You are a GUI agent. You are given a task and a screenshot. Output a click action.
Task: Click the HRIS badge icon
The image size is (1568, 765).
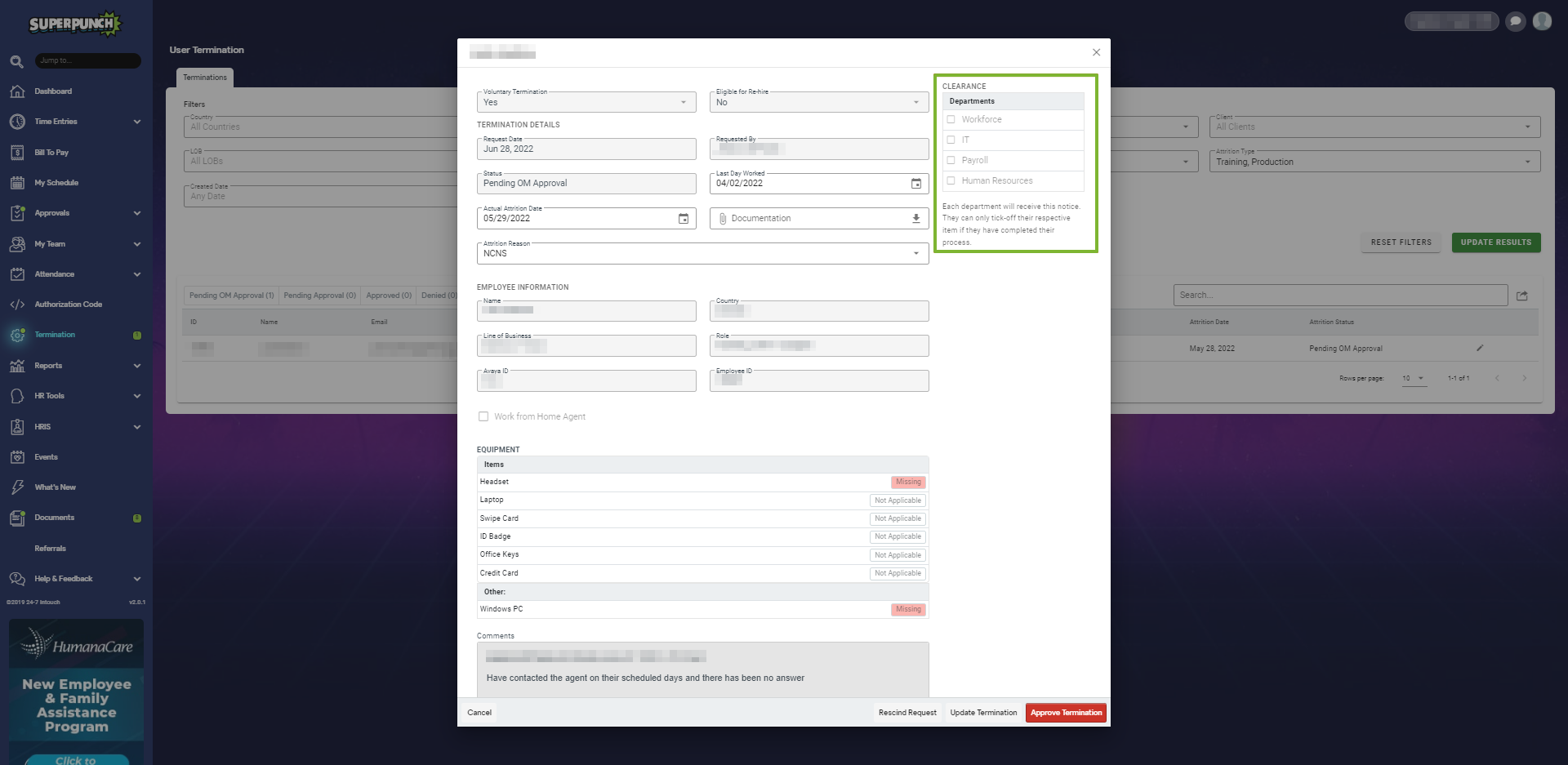17,427
